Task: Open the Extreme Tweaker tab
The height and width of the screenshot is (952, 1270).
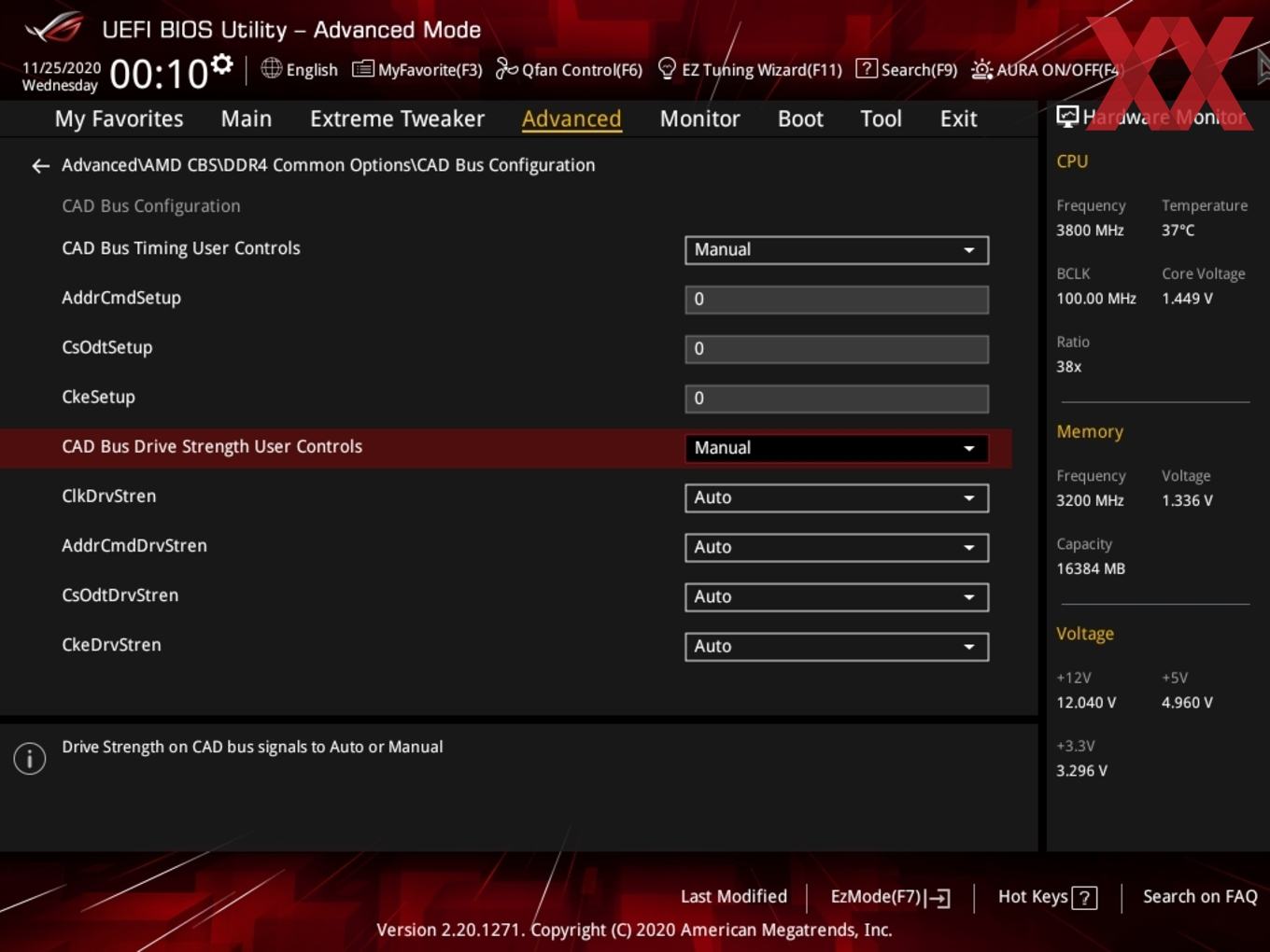Action: (x=397, y=119)
